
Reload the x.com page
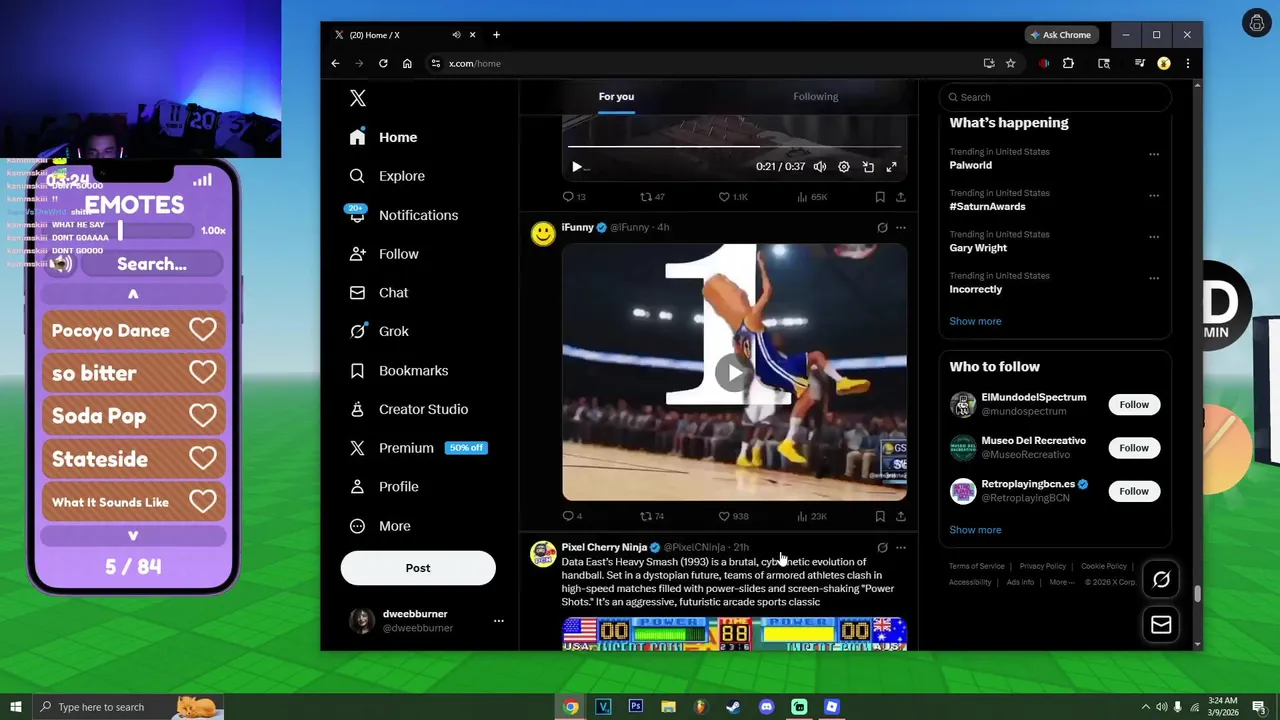pos(383,63)
